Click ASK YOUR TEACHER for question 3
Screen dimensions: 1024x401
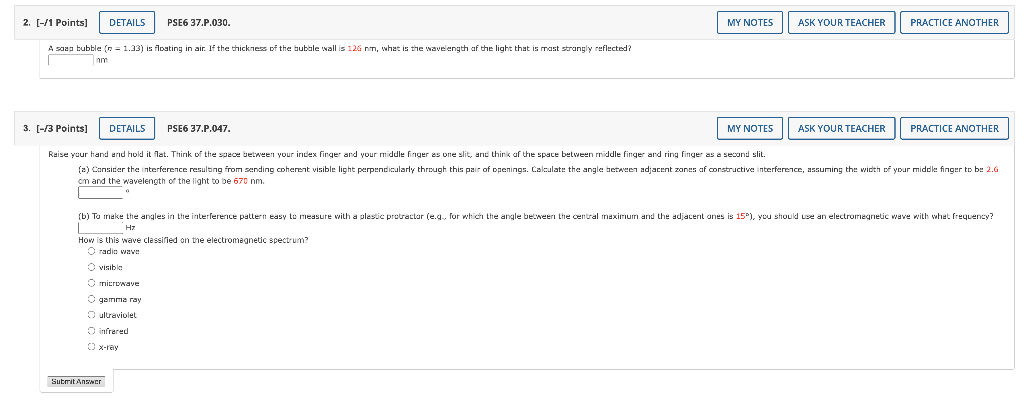coord(841,129)
